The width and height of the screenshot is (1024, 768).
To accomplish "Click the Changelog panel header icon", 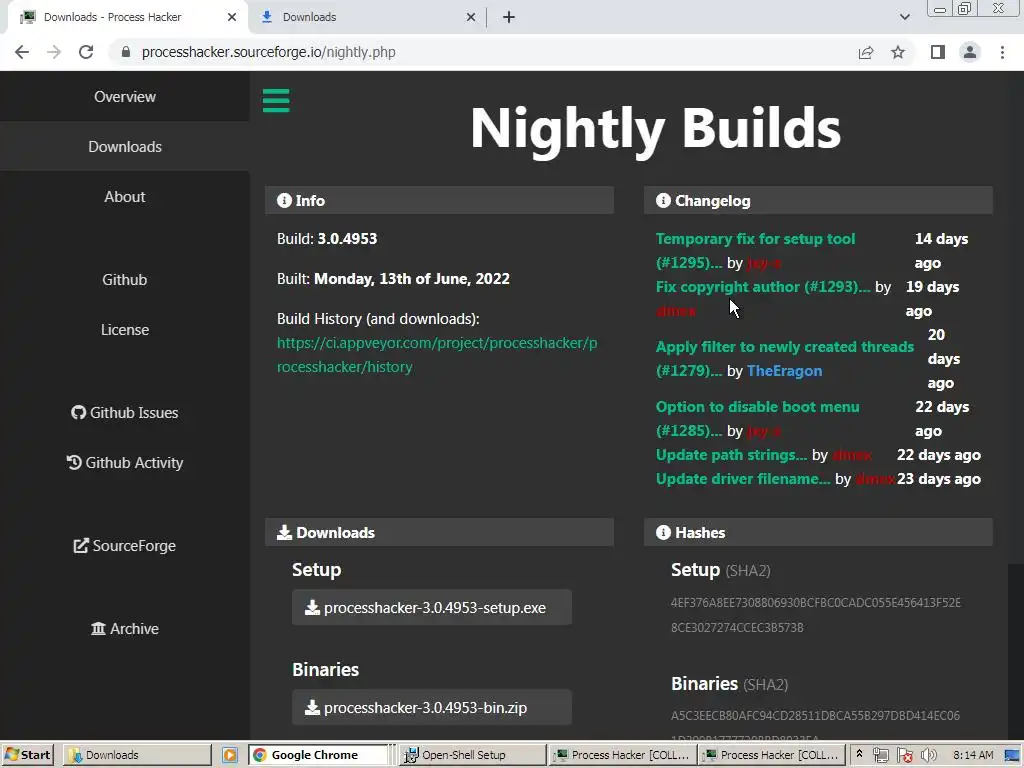I will 663,200.
